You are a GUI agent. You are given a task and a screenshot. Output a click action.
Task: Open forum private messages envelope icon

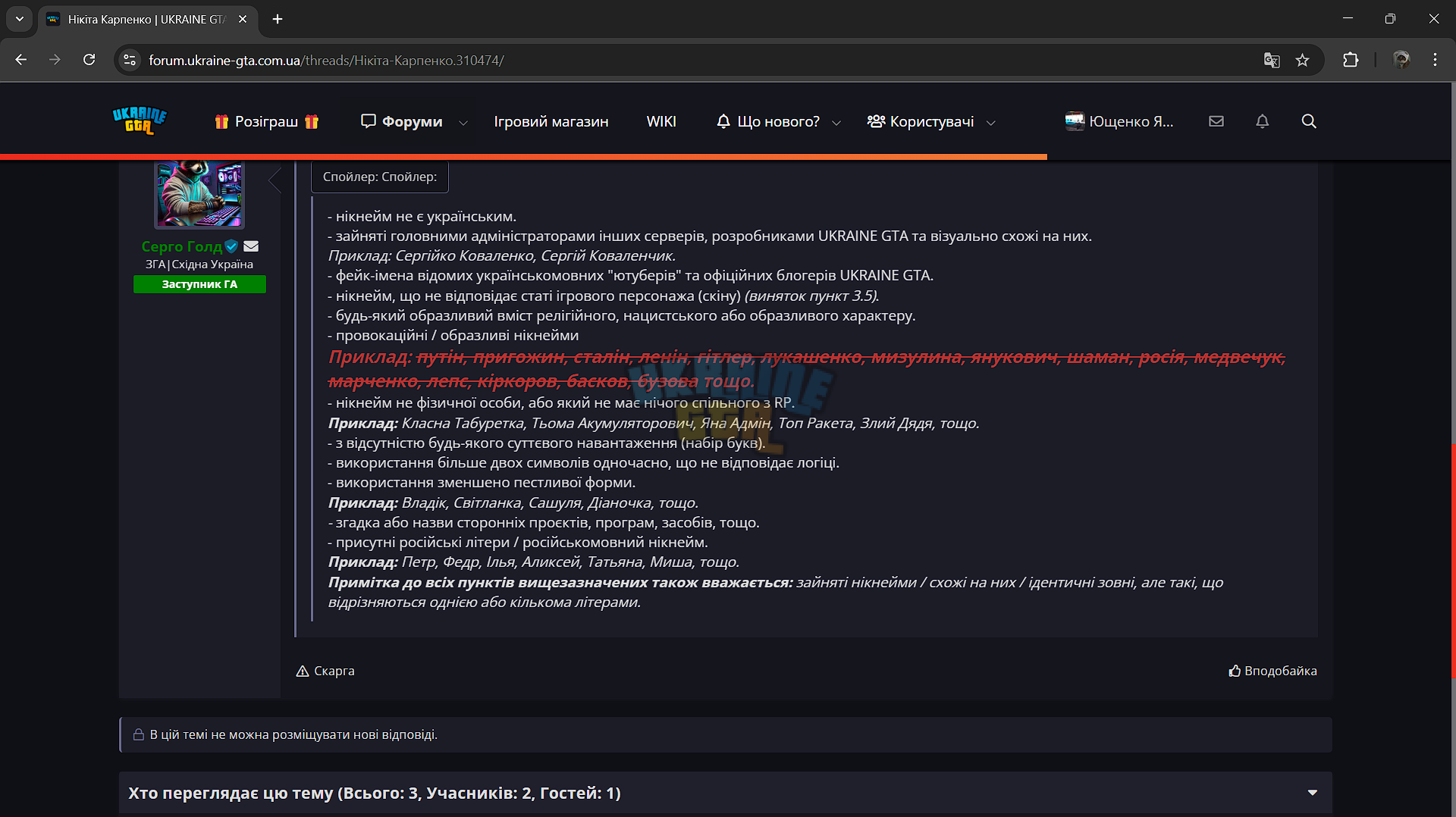1216,121
